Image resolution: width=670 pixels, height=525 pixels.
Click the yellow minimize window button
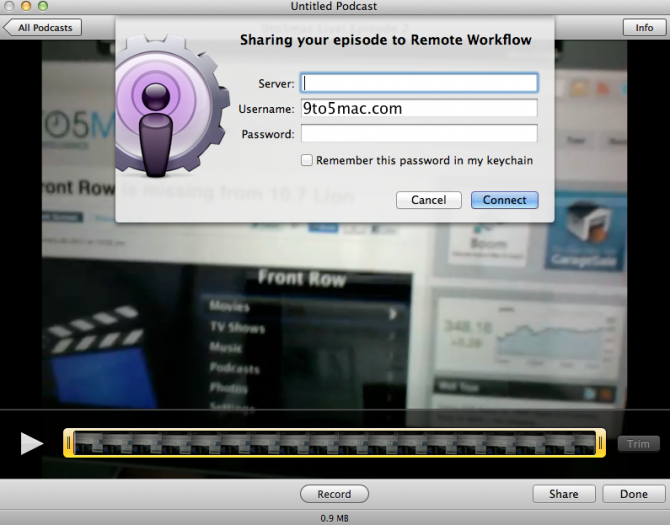coord(26,7)
